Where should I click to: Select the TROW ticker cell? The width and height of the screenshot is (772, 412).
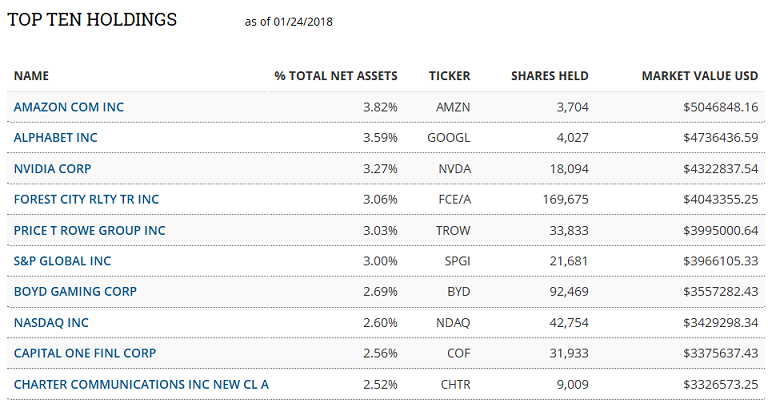[453, 230]
